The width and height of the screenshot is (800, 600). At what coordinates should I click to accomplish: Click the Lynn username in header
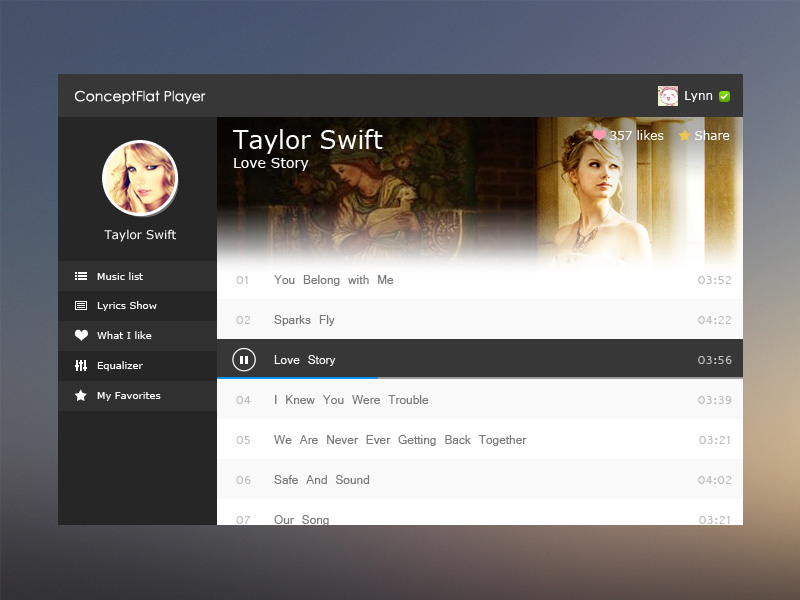pyautogui.click(x=698, y=96)
